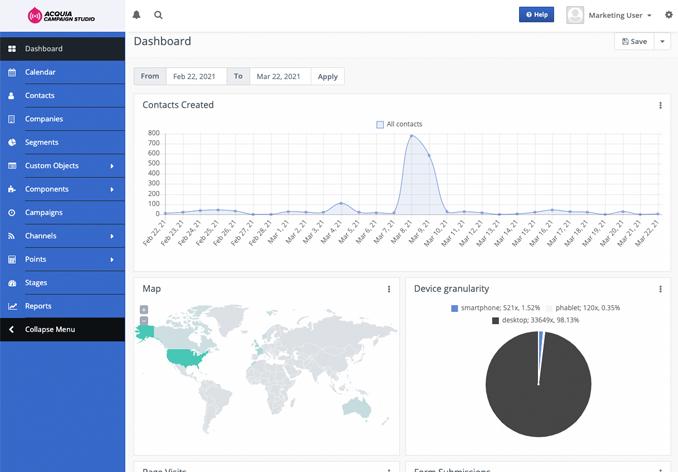The width and height of the screenshot is (678, 472).
Task: Toggle the smartphone legend series
Action: [455, 308]
